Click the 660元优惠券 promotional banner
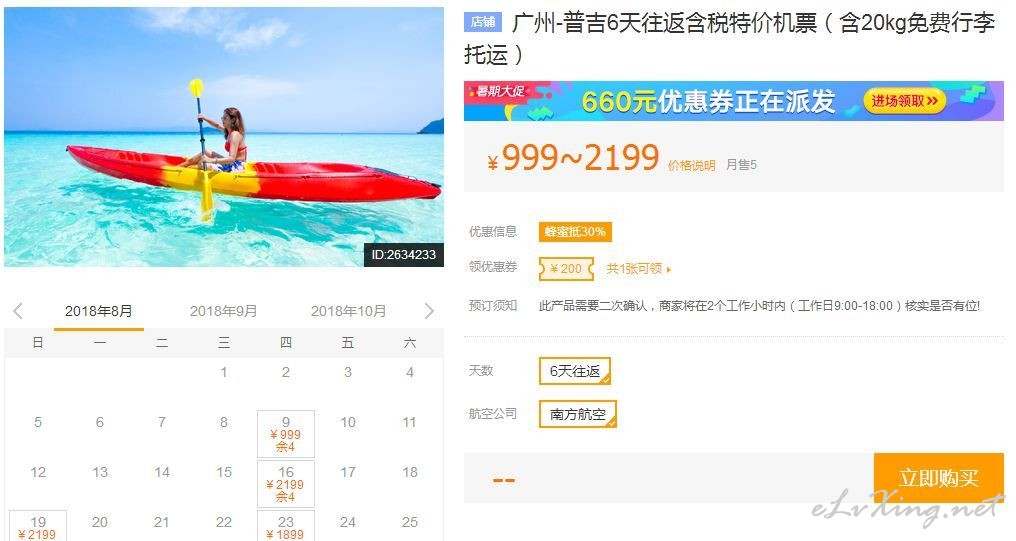The height and width of the screenshot is (541, 1016). [733, 101]
